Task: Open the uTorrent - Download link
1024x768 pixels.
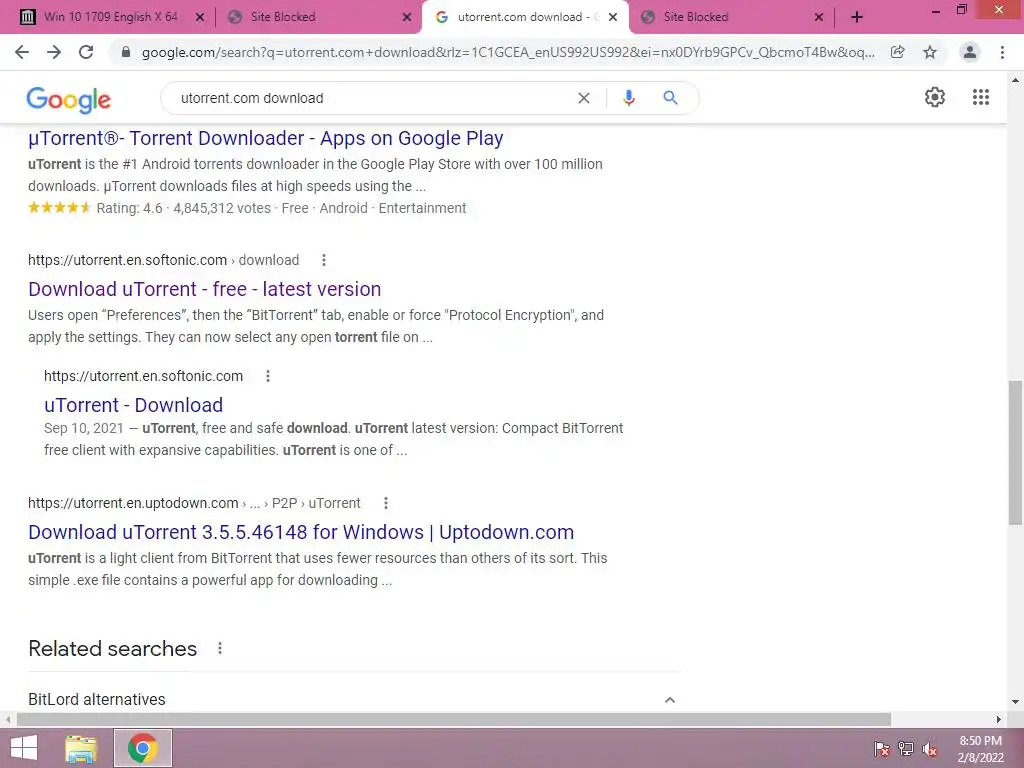Action: pyautogui.click(x=134, y=405)
